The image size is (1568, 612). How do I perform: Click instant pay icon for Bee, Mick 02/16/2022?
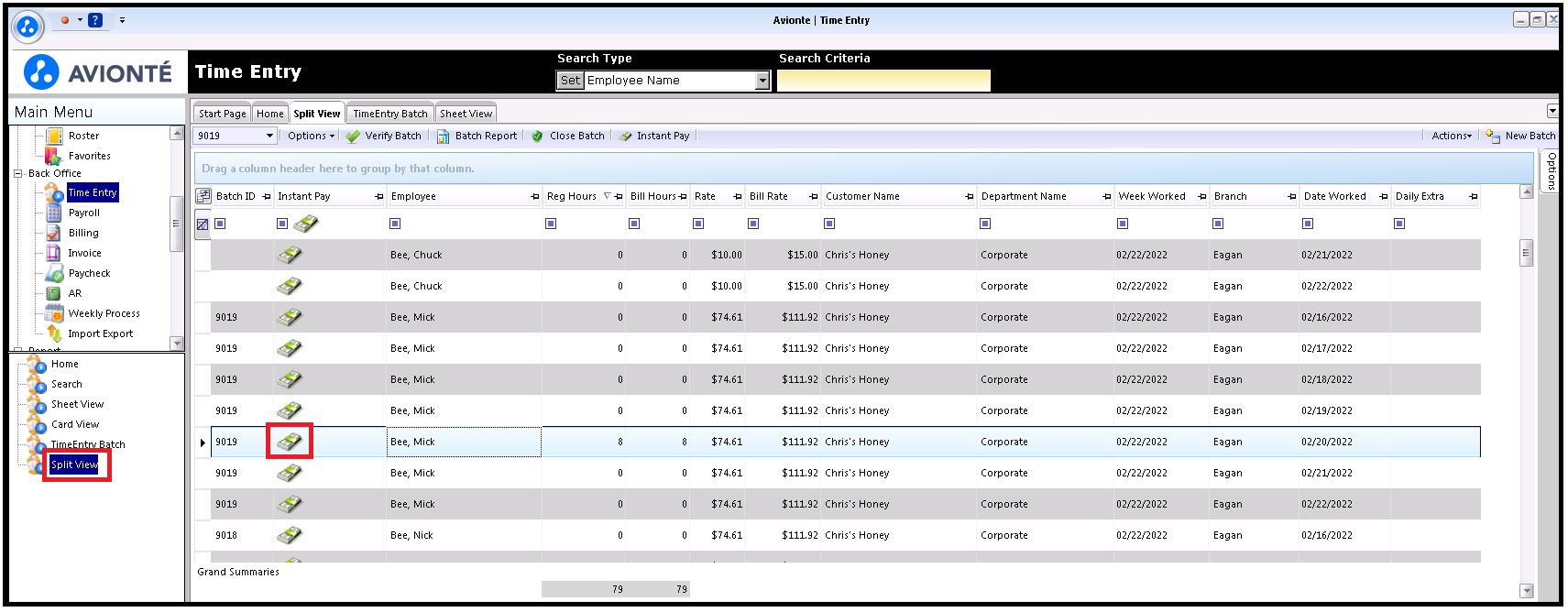(290, 317)
